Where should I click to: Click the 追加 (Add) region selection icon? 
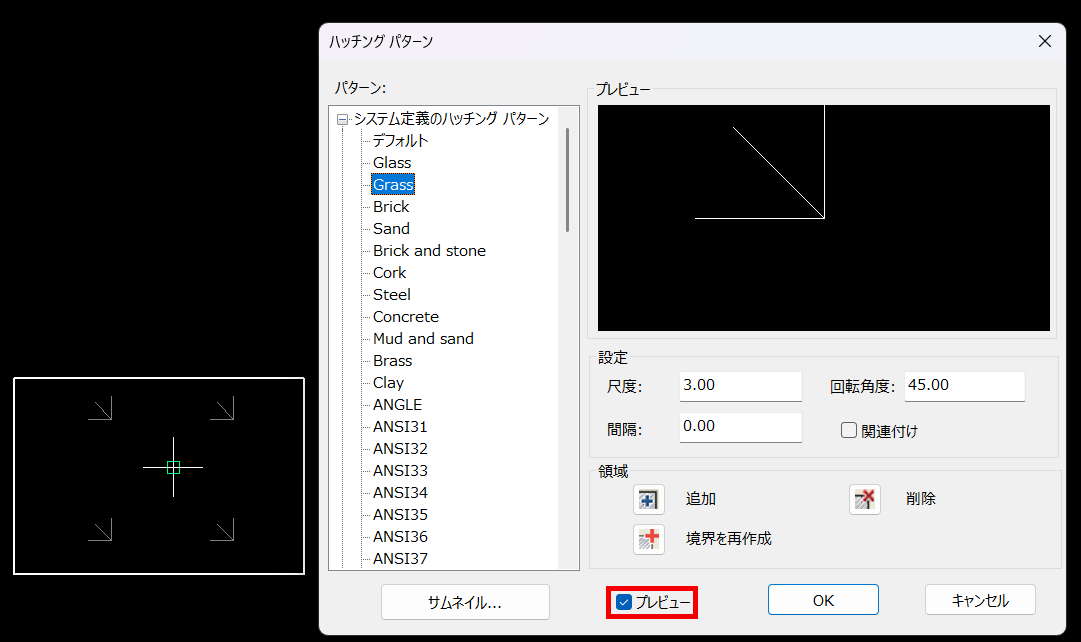[x=648, y=499]
